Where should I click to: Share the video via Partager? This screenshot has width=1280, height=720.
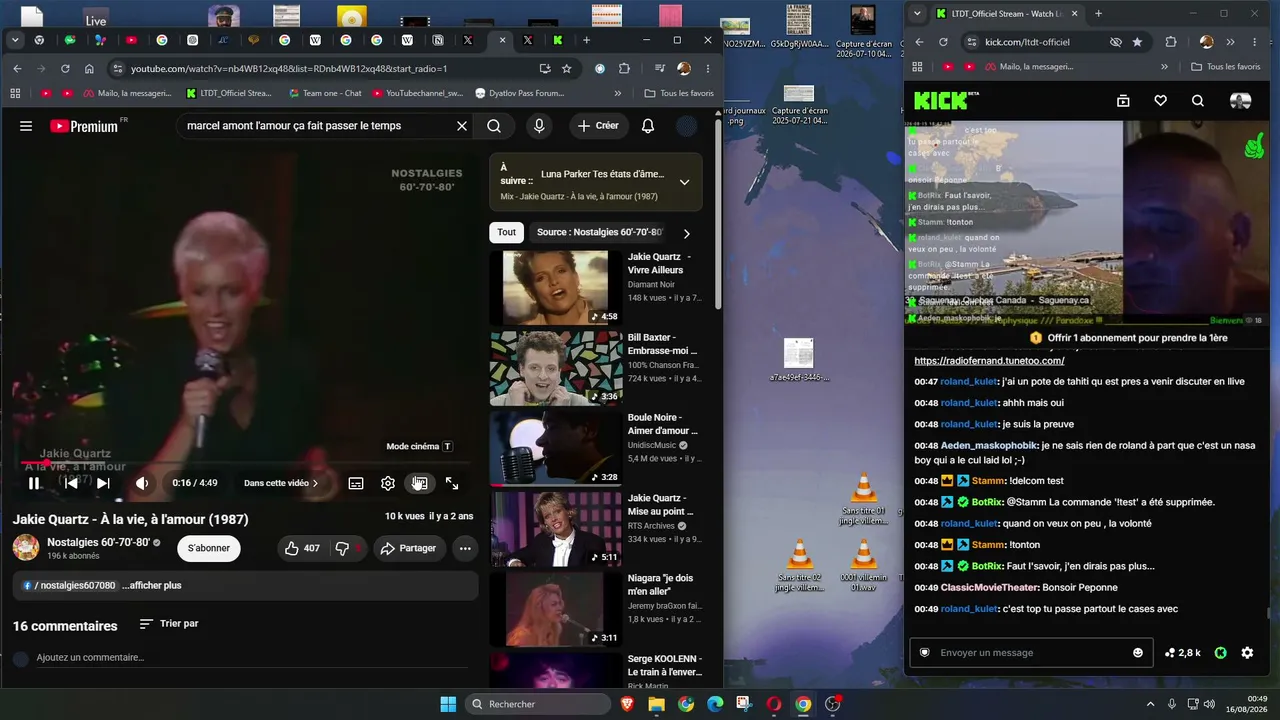coord(408,548)
